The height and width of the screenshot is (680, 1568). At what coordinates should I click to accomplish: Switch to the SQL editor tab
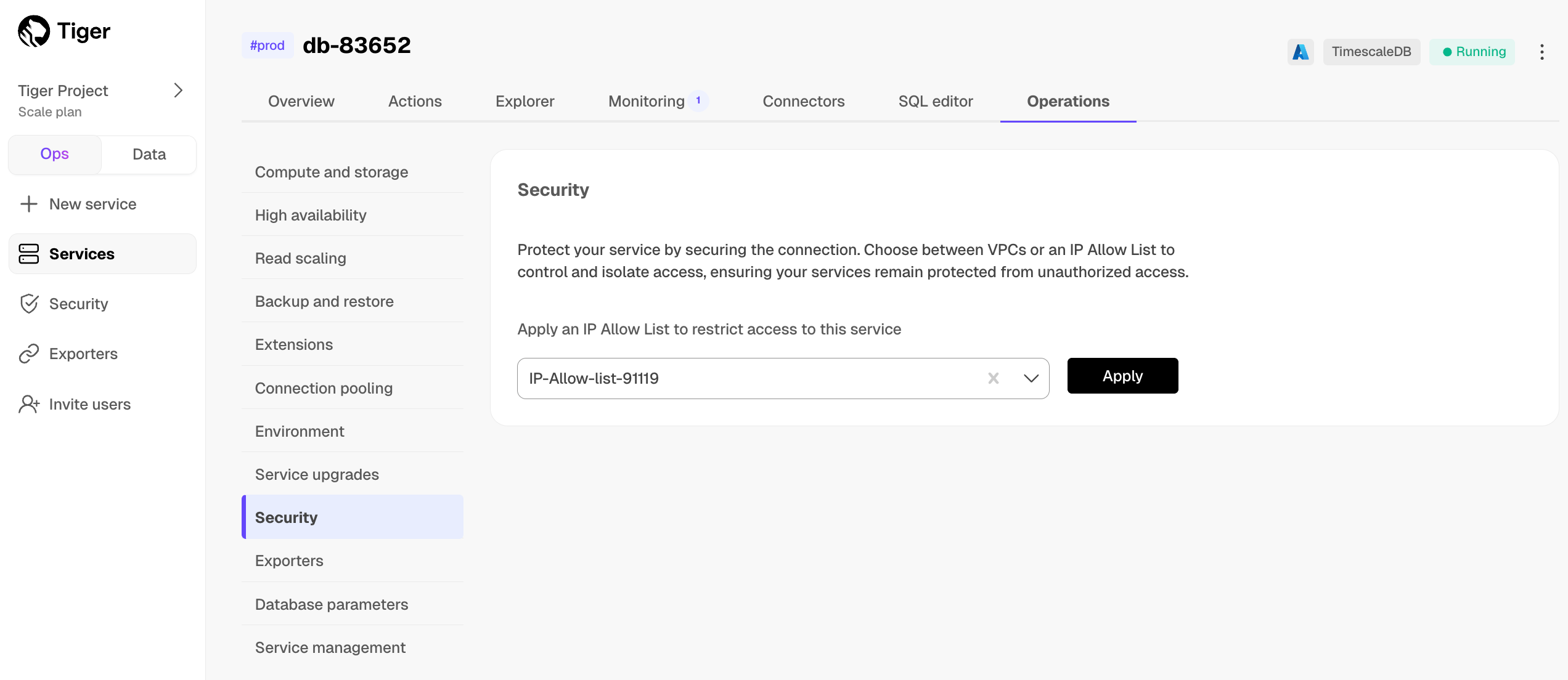[x=935, y=101]
